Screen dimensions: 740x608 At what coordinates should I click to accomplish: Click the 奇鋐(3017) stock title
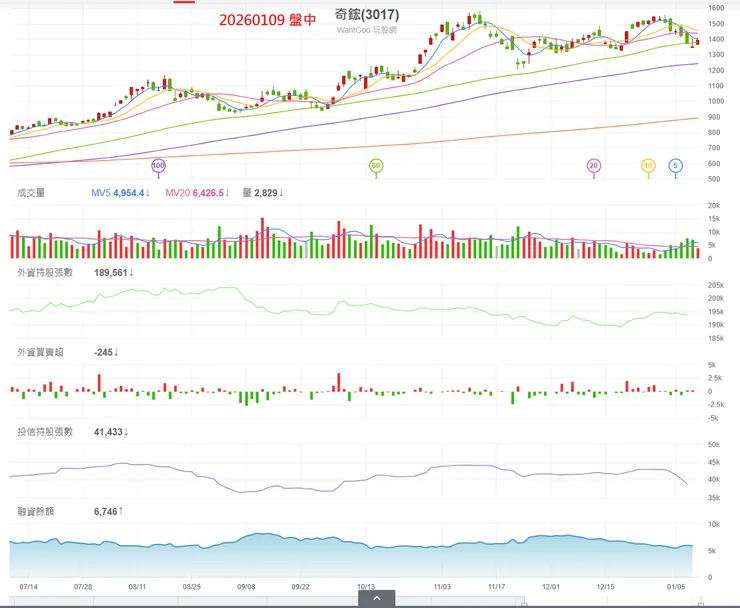[367, 15]
